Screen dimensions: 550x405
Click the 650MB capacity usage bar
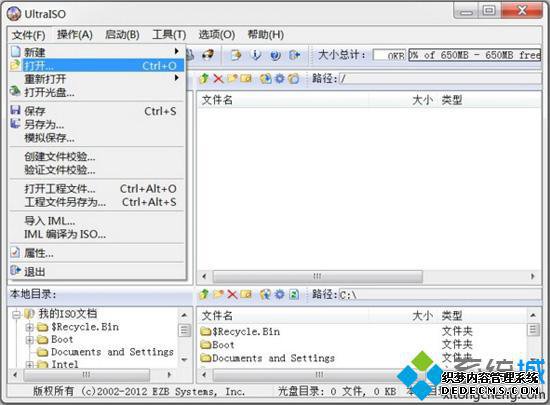tap(474, 55)
